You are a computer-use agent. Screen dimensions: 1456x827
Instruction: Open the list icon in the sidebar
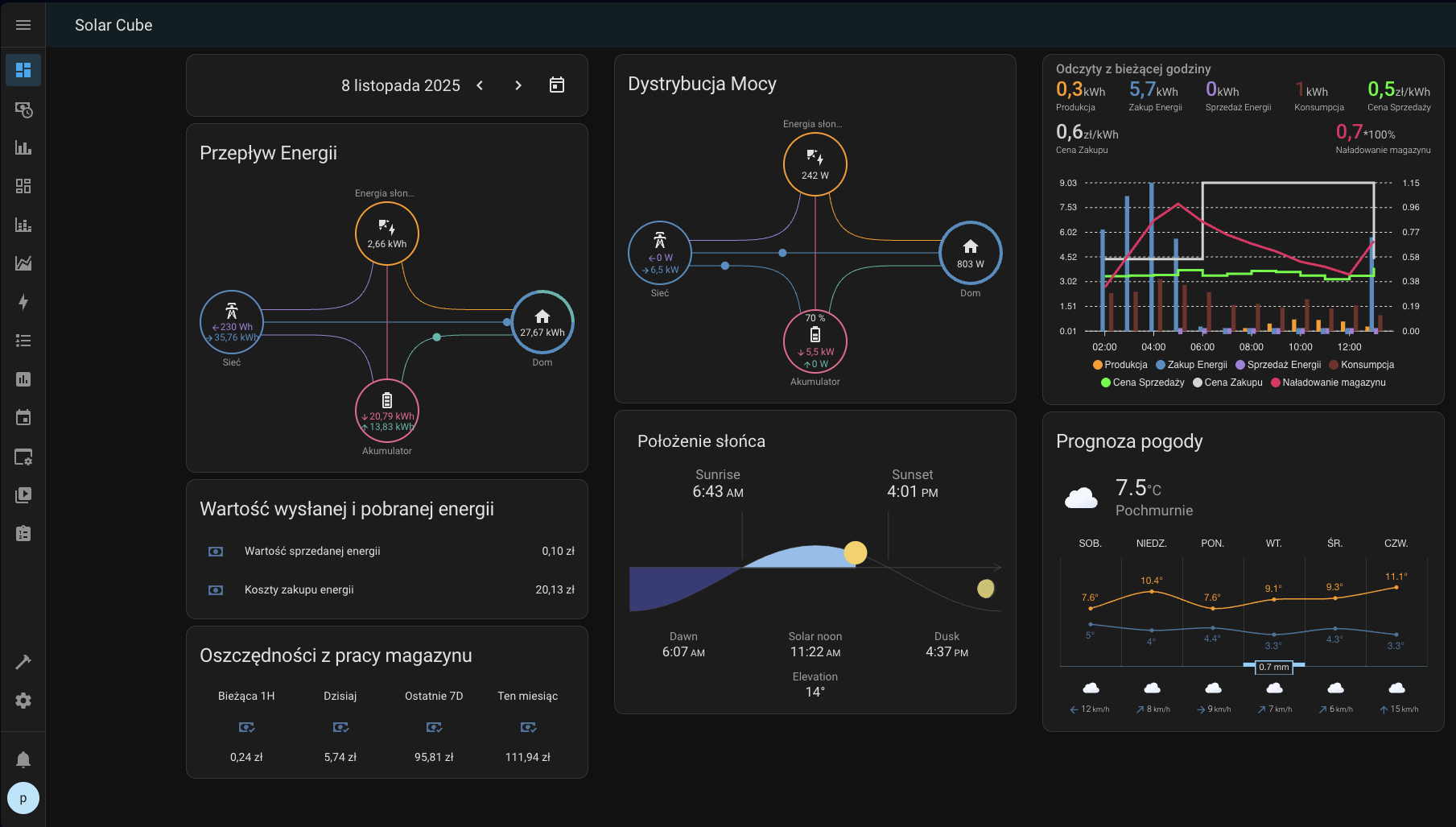23,341
